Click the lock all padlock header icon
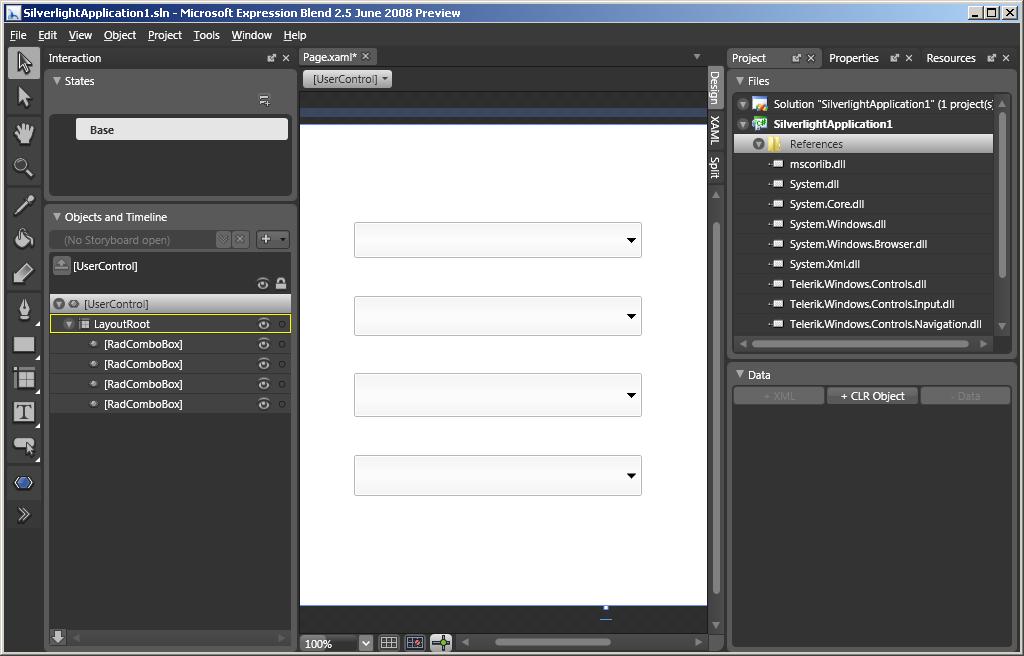This screenshot has height=656, width=1024. (x=281, y=283)
